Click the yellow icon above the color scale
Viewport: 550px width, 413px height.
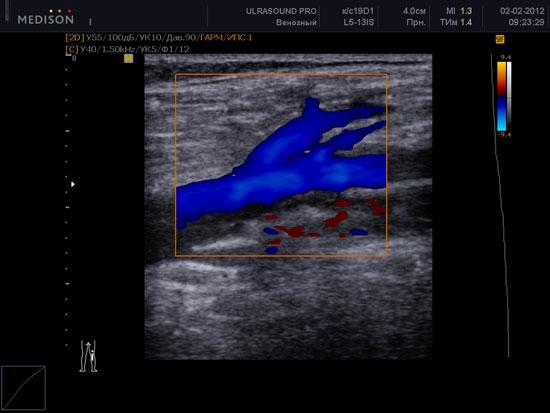(500, 39)
